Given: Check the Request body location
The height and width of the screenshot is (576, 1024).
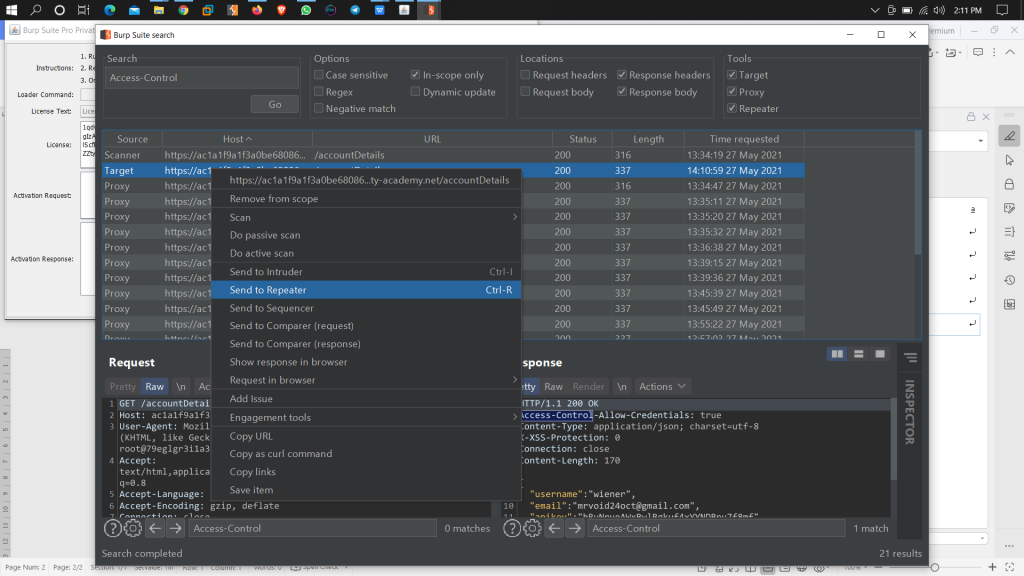Looking at the screenshot, I should 525,91.
